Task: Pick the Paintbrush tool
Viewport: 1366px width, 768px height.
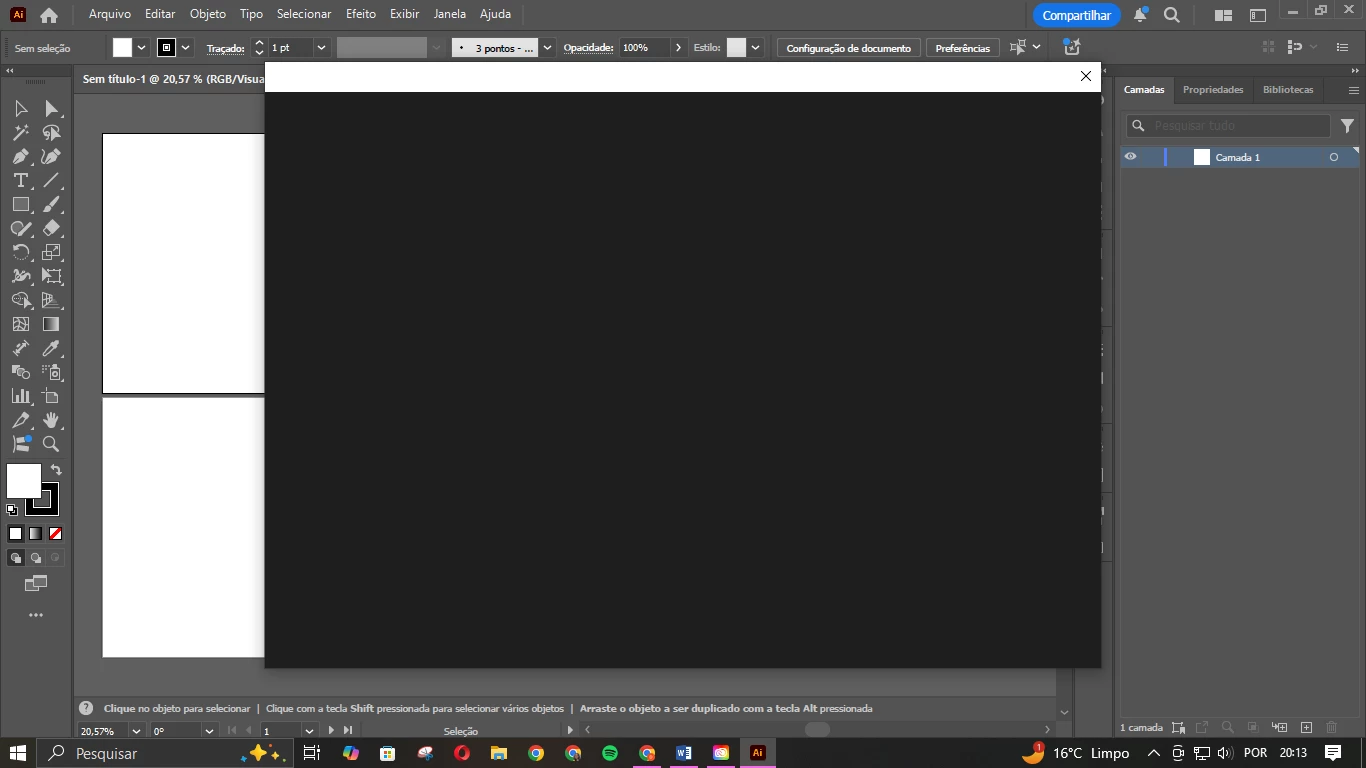Action: 52,204
